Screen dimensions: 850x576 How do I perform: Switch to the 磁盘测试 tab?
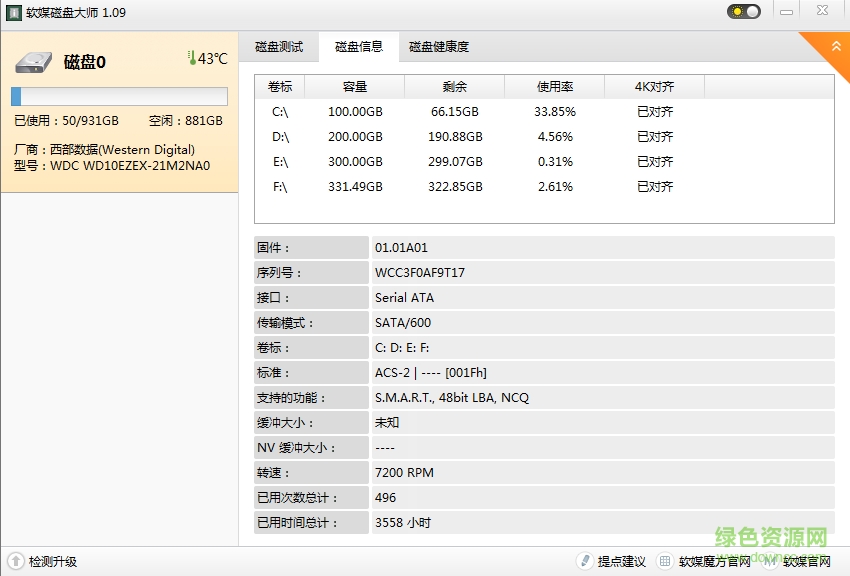click(x=281, y=46)
